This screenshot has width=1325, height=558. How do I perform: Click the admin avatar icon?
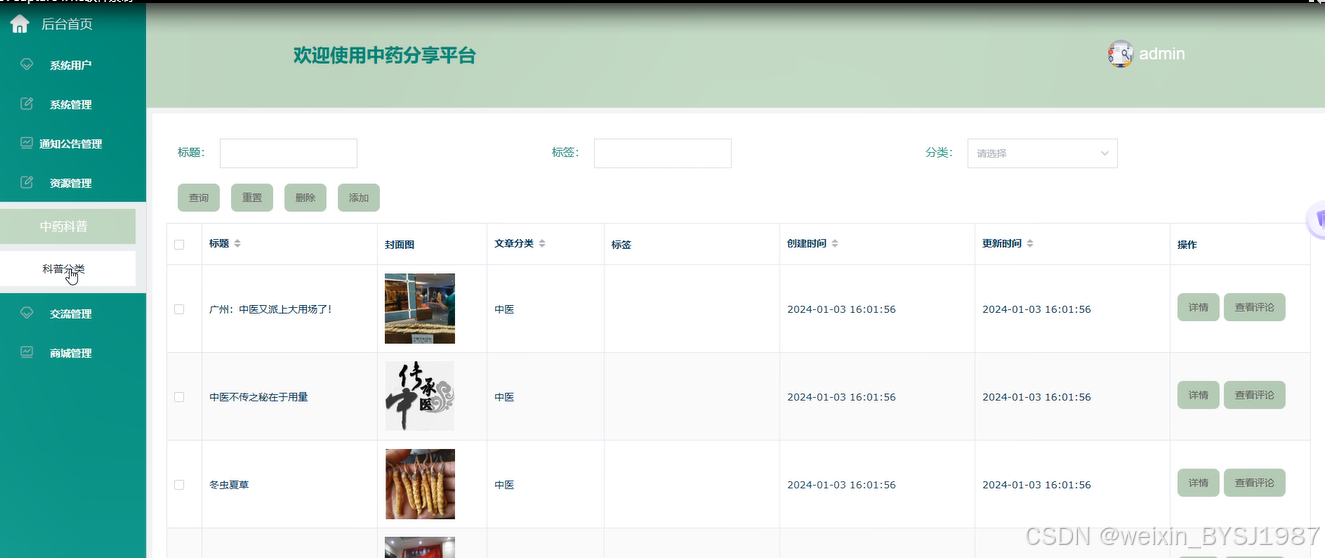pos(1120,54)
